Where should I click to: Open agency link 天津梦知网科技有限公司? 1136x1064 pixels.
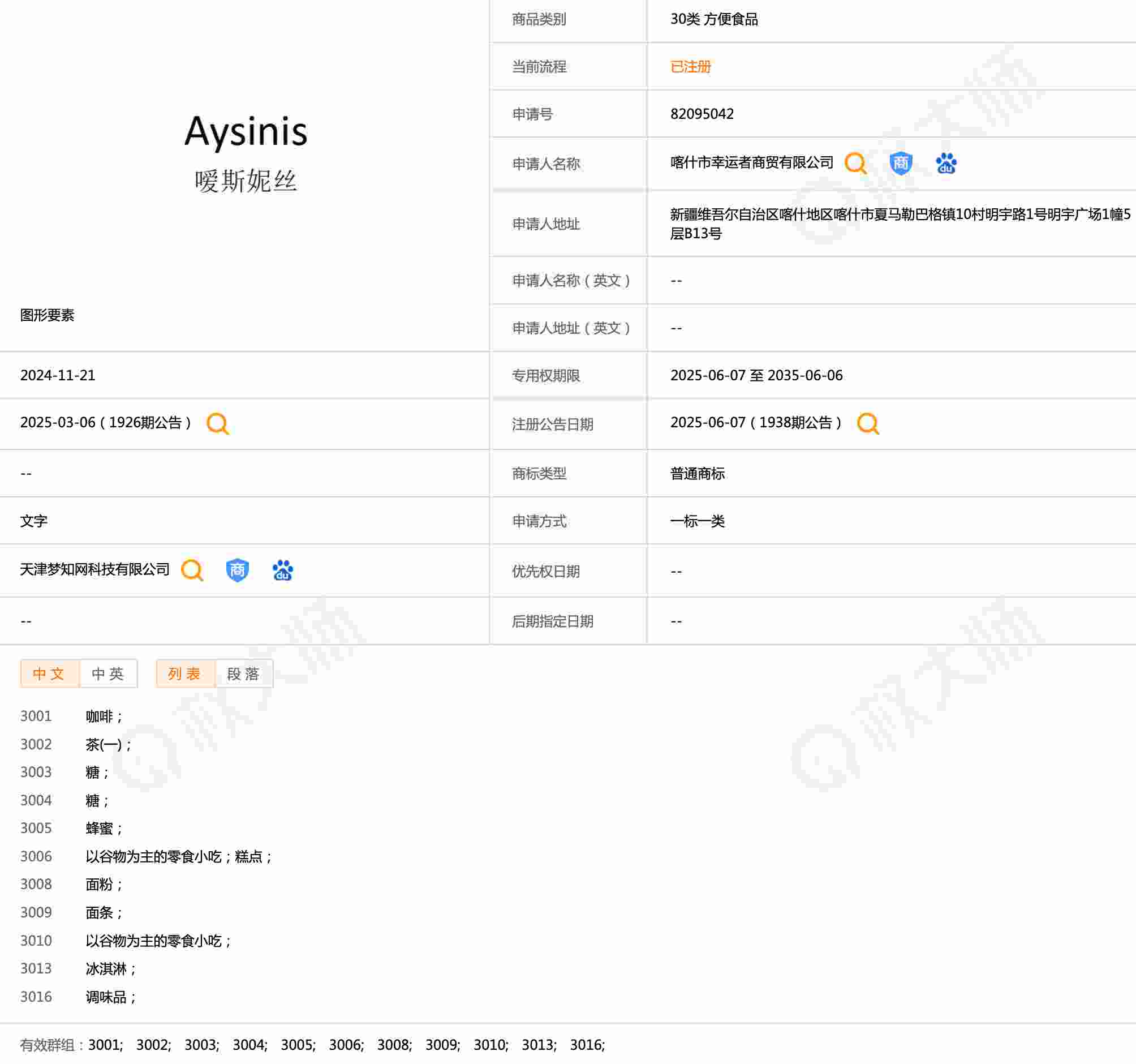[95, 569]
